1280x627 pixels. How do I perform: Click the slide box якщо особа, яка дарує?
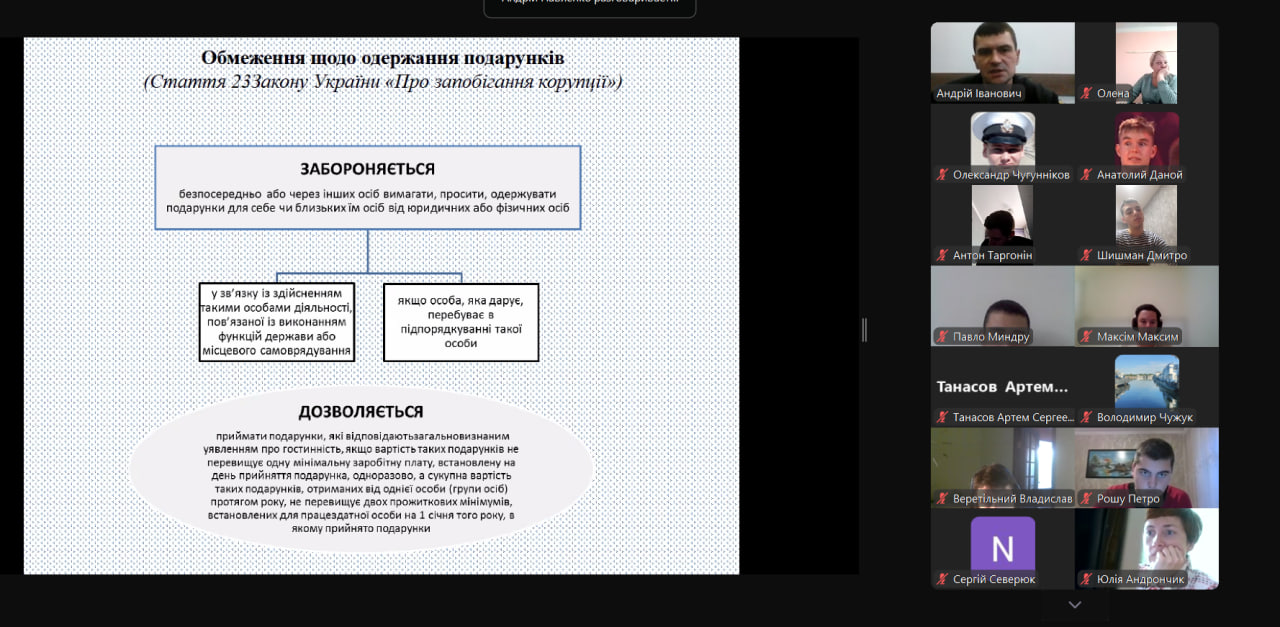[461, 322]
